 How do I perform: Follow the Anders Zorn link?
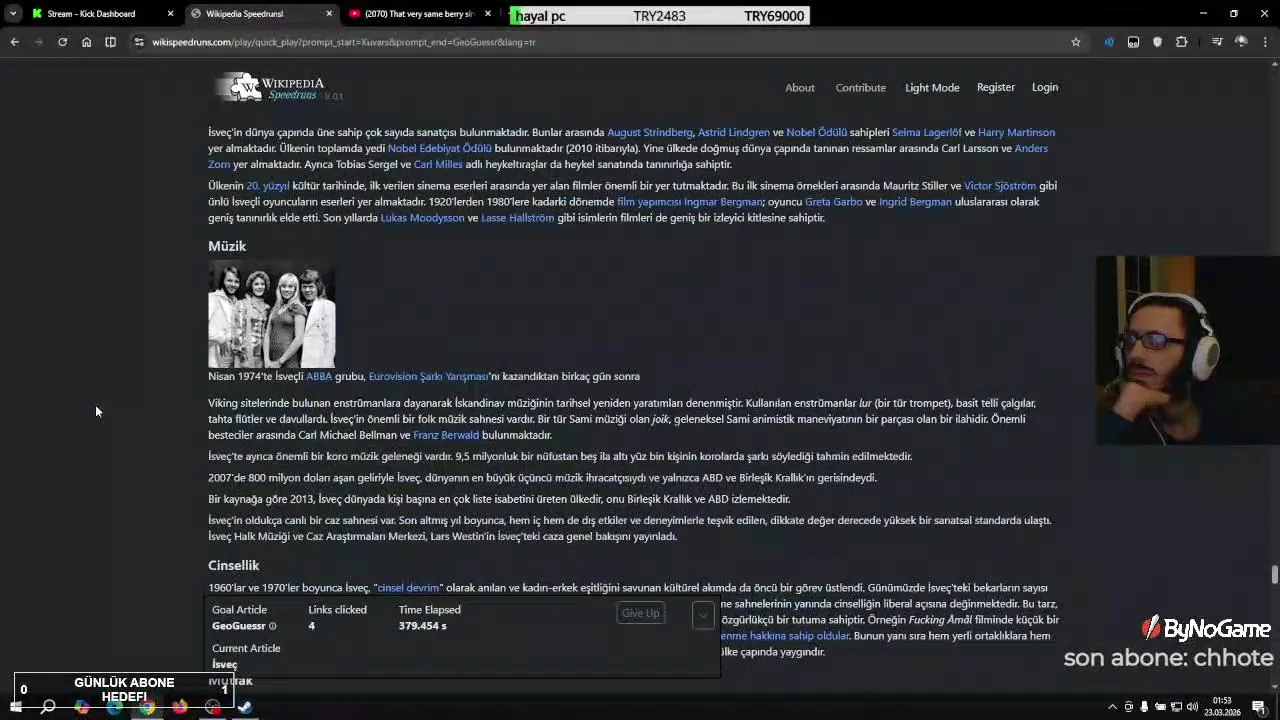1031,148
